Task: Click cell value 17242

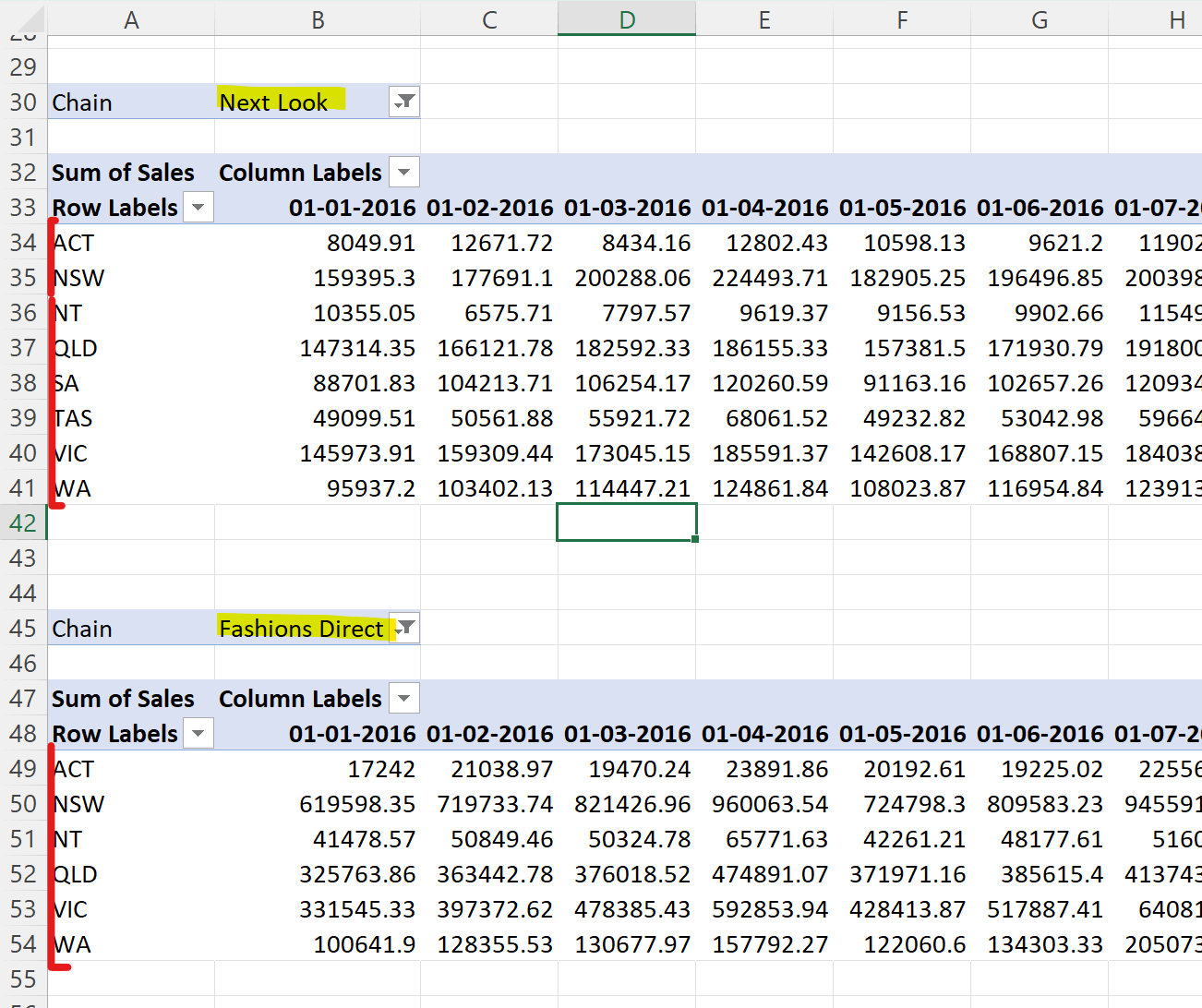Action: tap(318, 768)
